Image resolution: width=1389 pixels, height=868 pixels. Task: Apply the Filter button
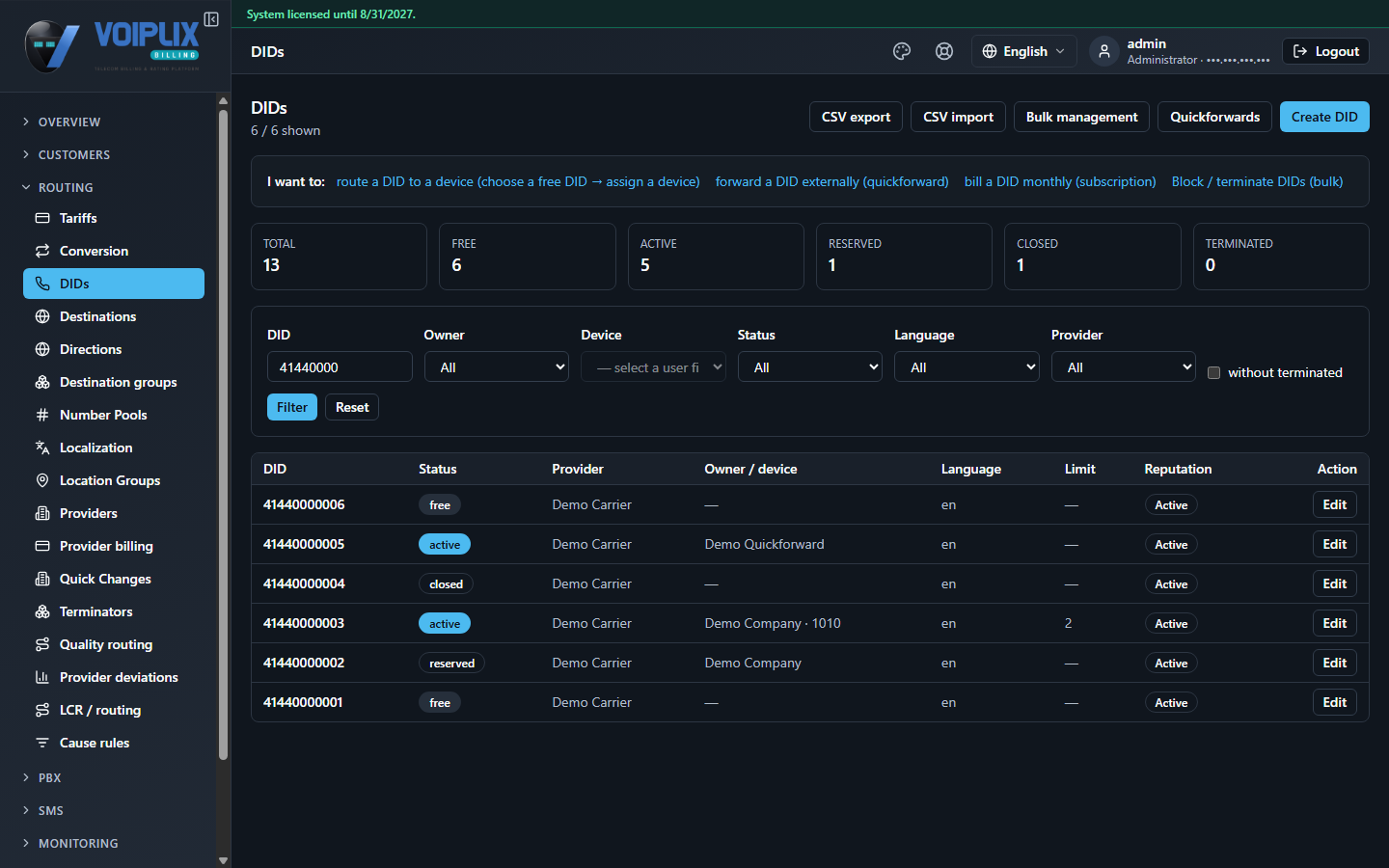292,407
